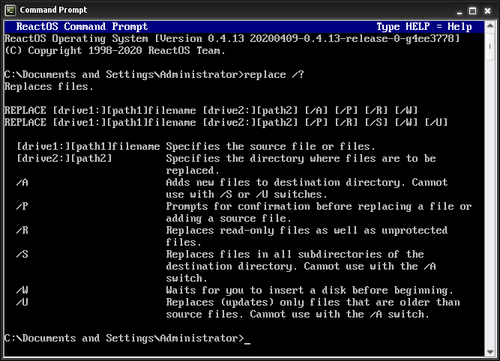The height and width of the screenshot is (361, 500).
Task: Click the empty scrollbar track below the thumb
Action: (490, 203)
